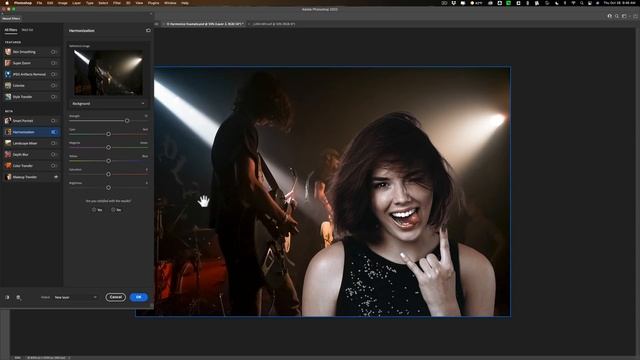640x360 pixels.
Task: Select Yes for satisfied with results
Action: pos(97,210)
